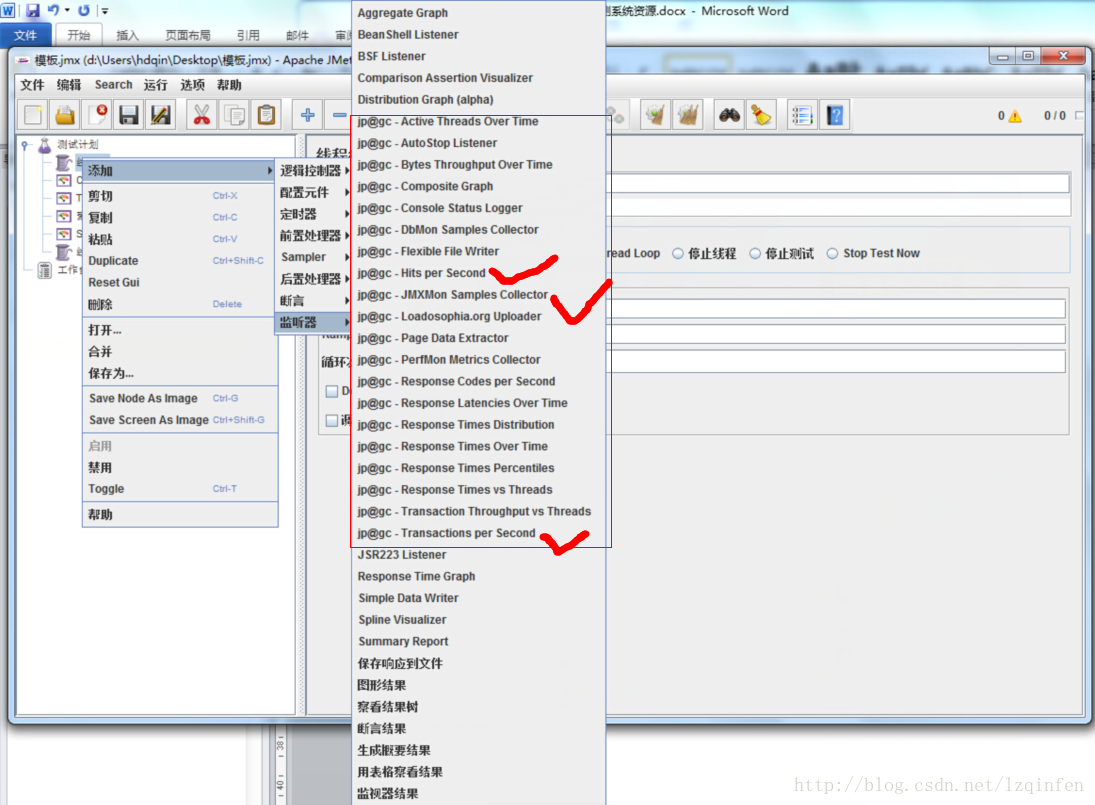Open a file with the folder icon
The image size is (1095, 805).
pos(65,115)
